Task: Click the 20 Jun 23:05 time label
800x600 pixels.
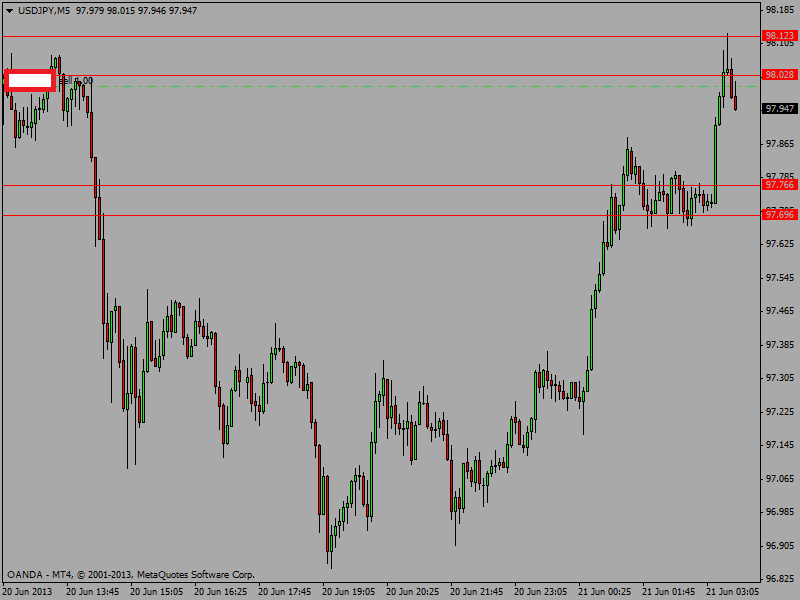Action: click(541, 592)
